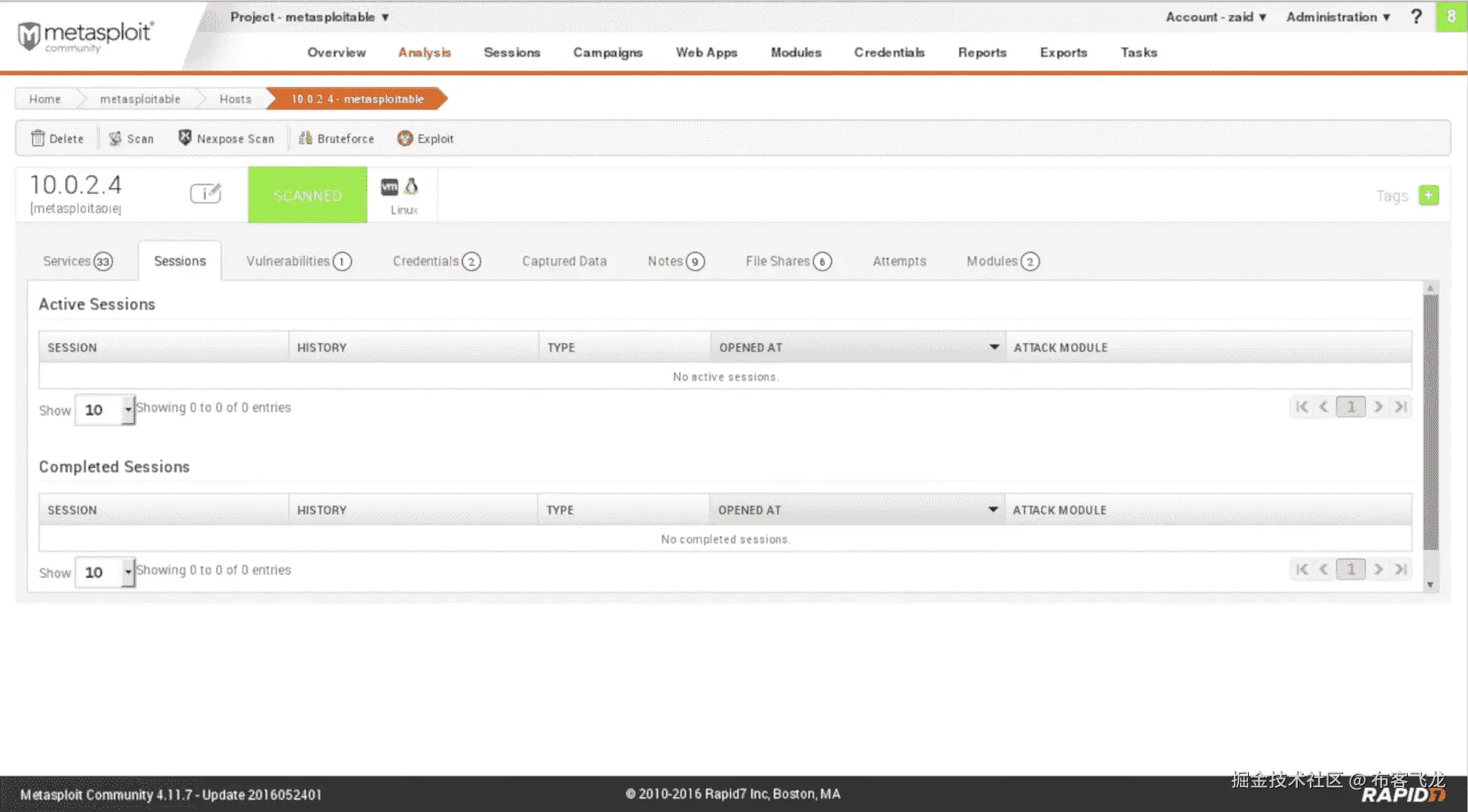Image resolution: width=1468 pixels, height=812 pixels.
Task: Open the Account zaid dropdown
Action: point(1216,17)
